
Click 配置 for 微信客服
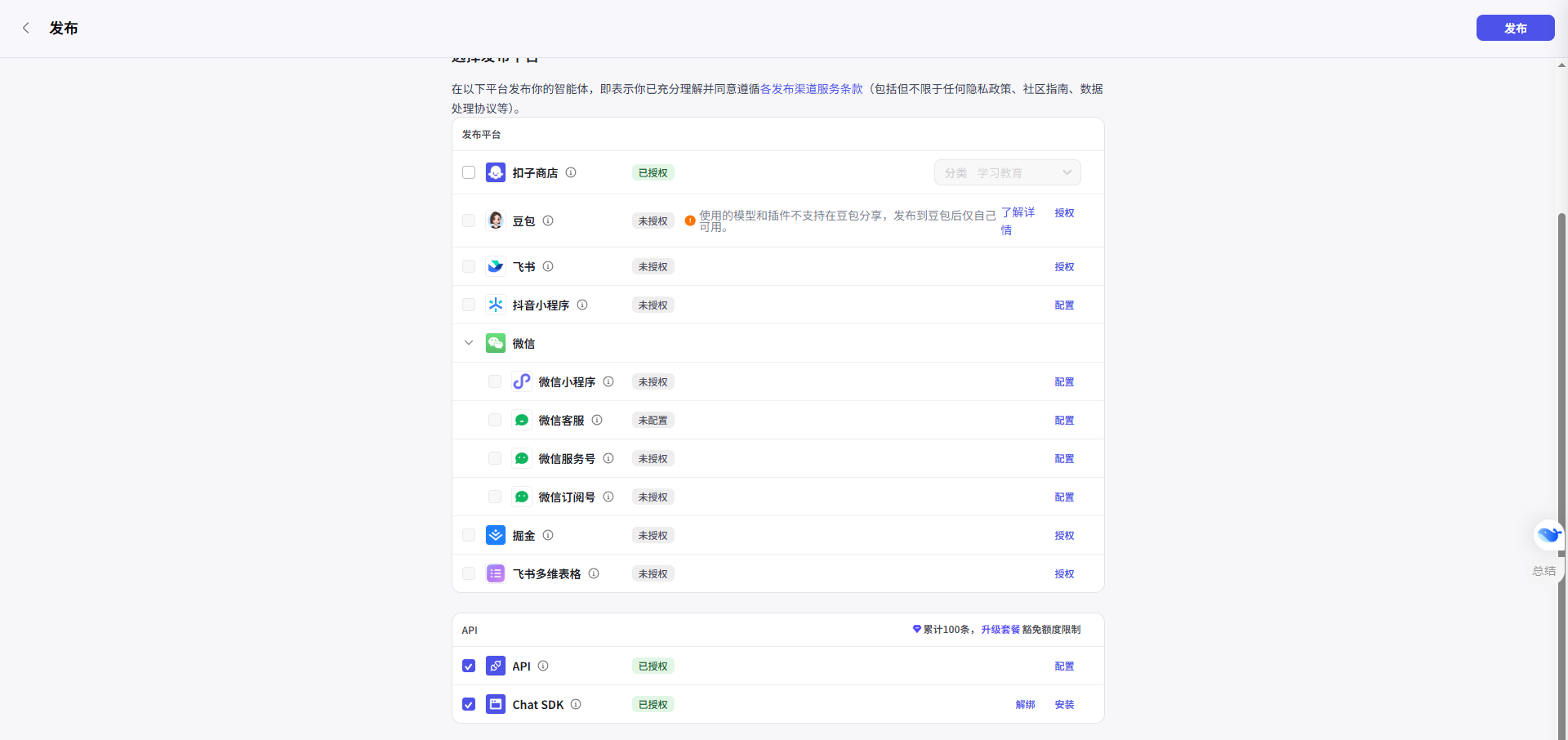tap(1064, 420)
